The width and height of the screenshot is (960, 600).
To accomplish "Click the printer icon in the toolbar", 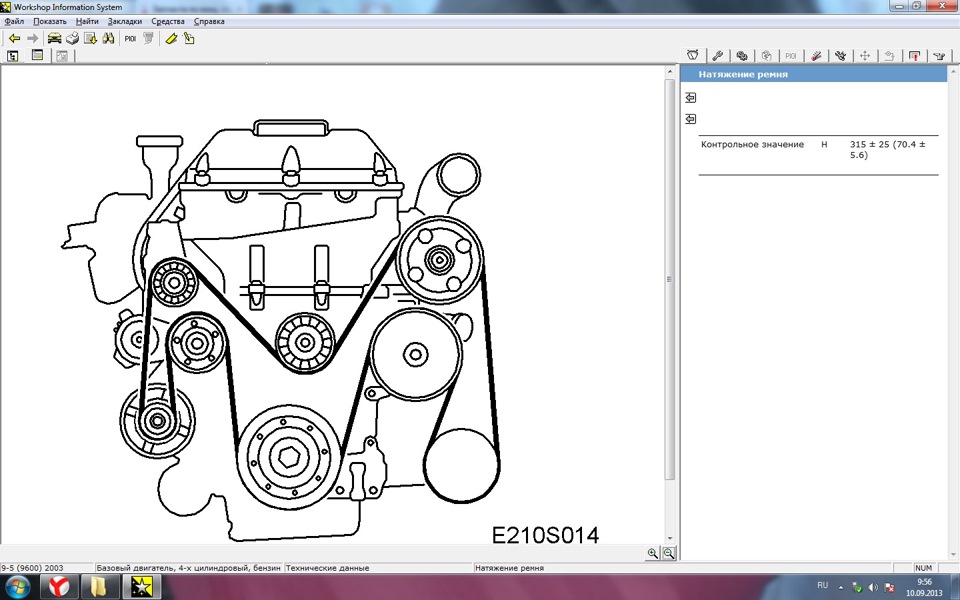I will click(72, 38).
